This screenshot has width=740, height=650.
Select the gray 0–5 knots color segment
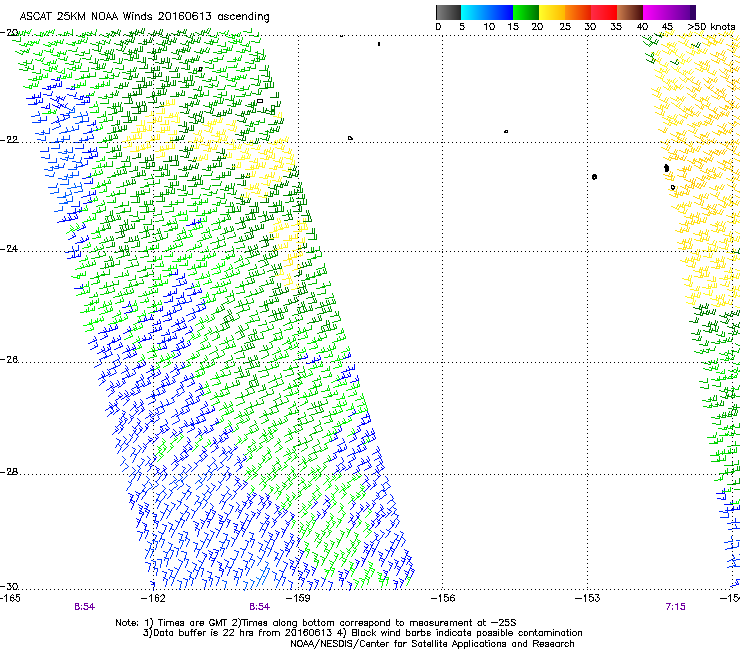(448, 12)
